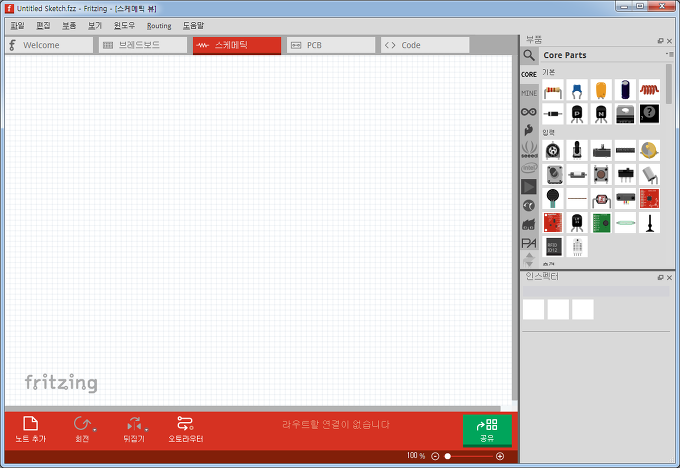680x468 pixels.
Task: Open the parts search magnifier
Action: pos(529,56)
